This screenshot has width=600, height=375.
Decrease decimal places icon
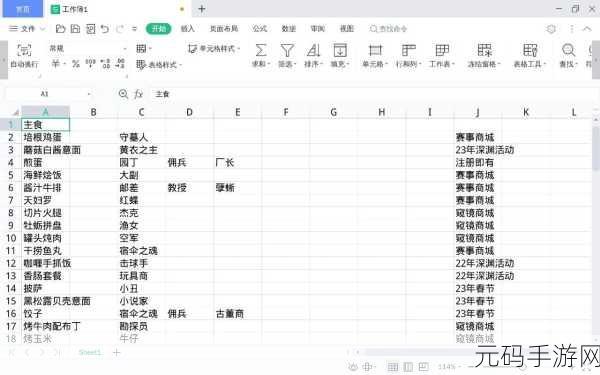[120, 64]
